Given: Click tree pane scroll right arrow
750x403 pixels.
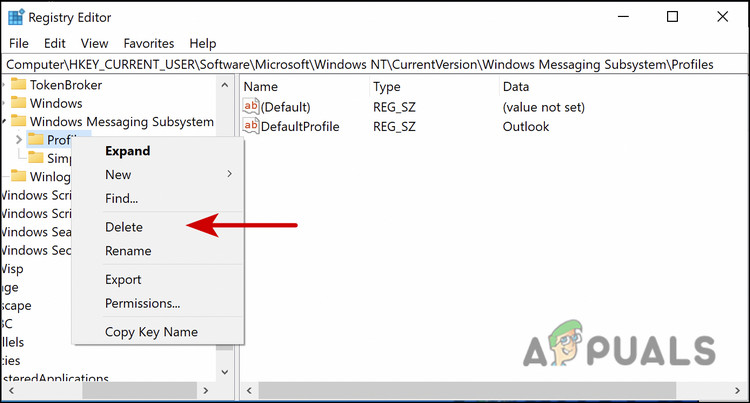Looking at the screenshot, I should coord(206,391).
